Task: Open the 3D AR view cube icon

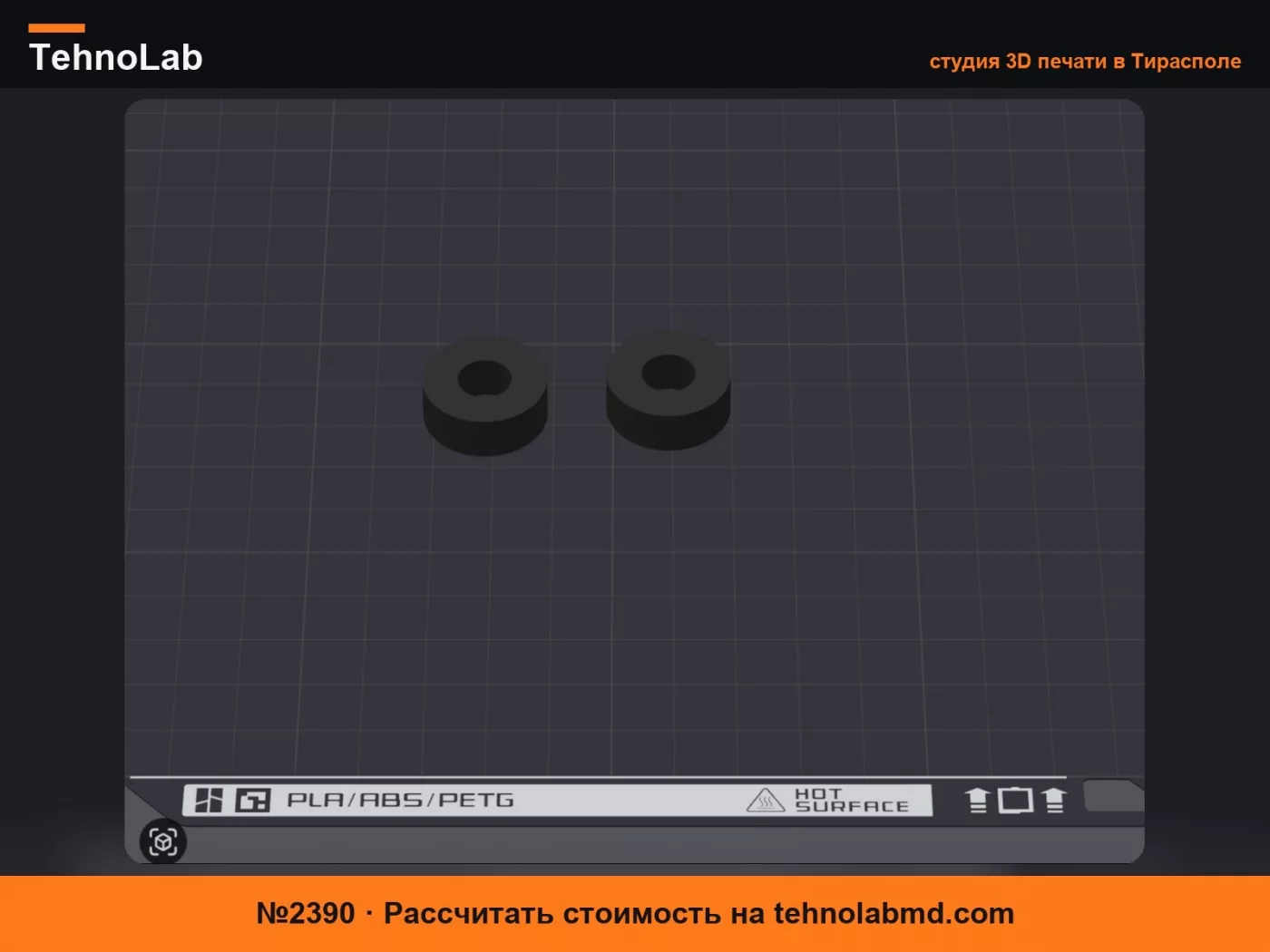Action: [x=163, y=842]
